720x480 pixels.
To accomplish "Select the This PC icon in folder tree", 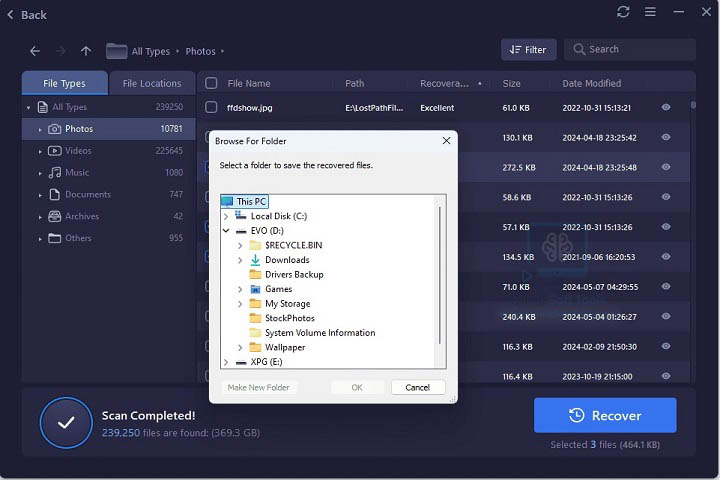I will (228, 201).
